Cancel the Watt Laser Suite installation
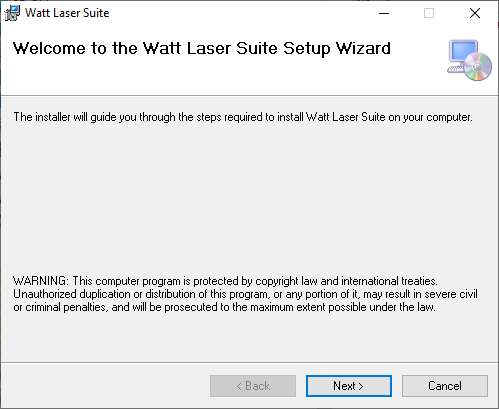Screen dimensions: 499x409 pos(445,386)
